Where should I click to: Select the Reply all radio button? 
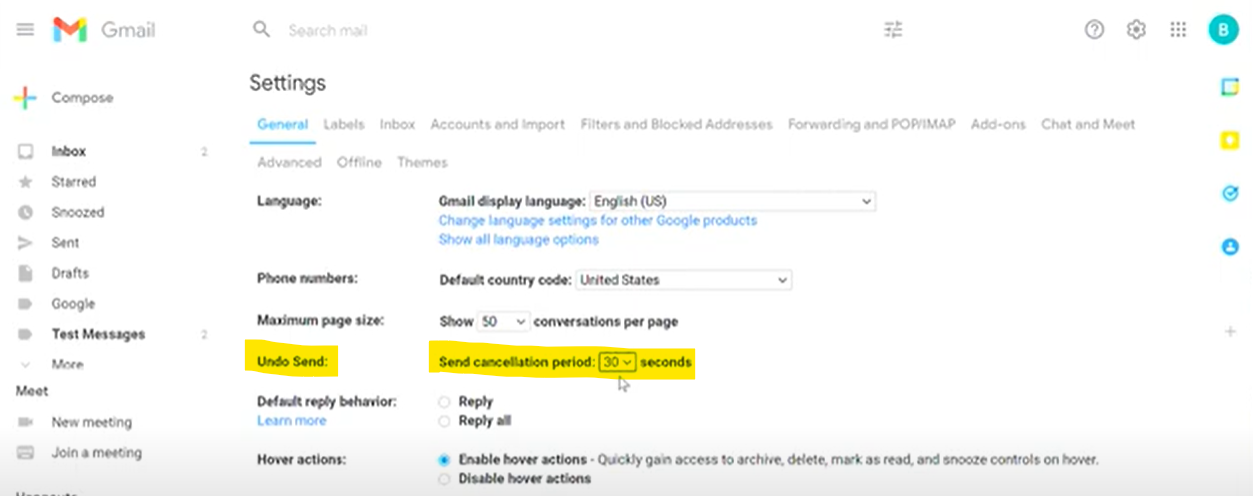[x=444, y=421]
